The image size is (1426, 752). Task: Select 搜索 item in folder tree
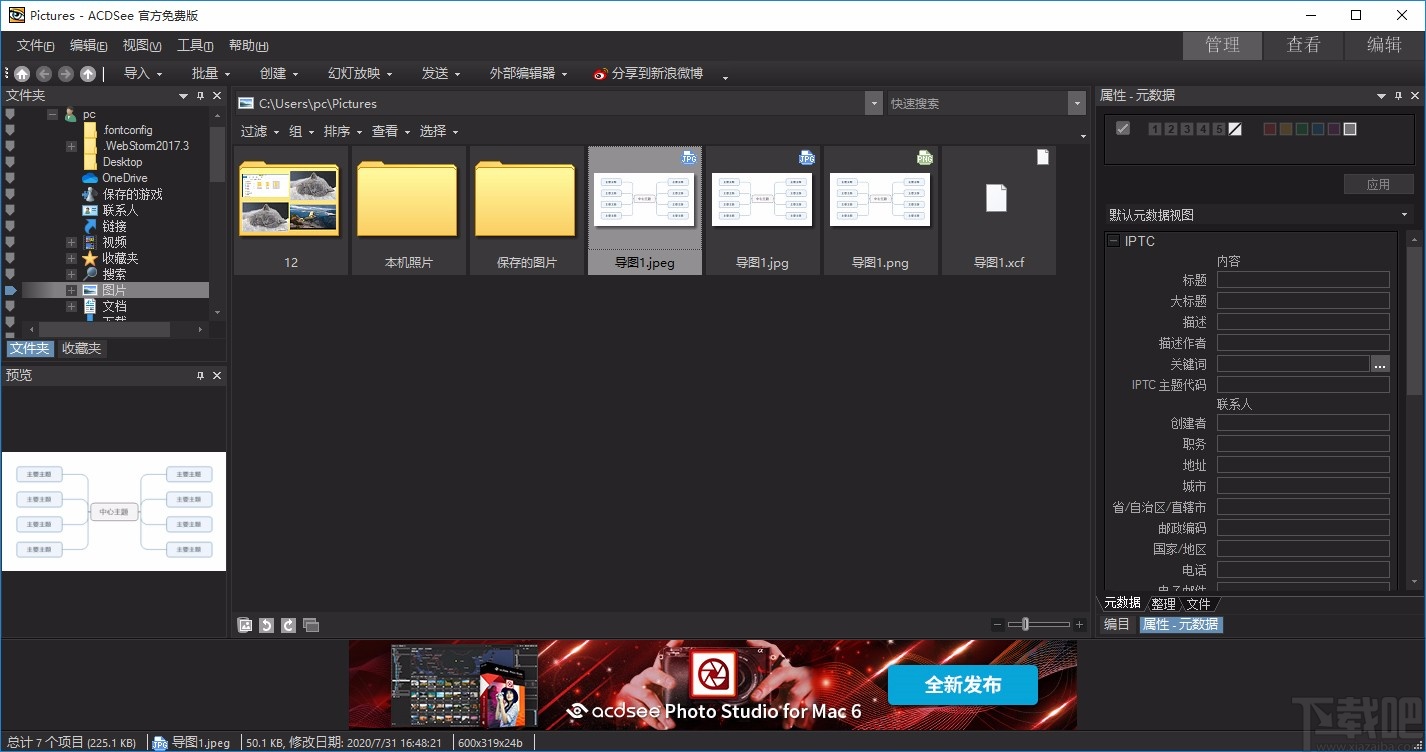coord(104,274)
